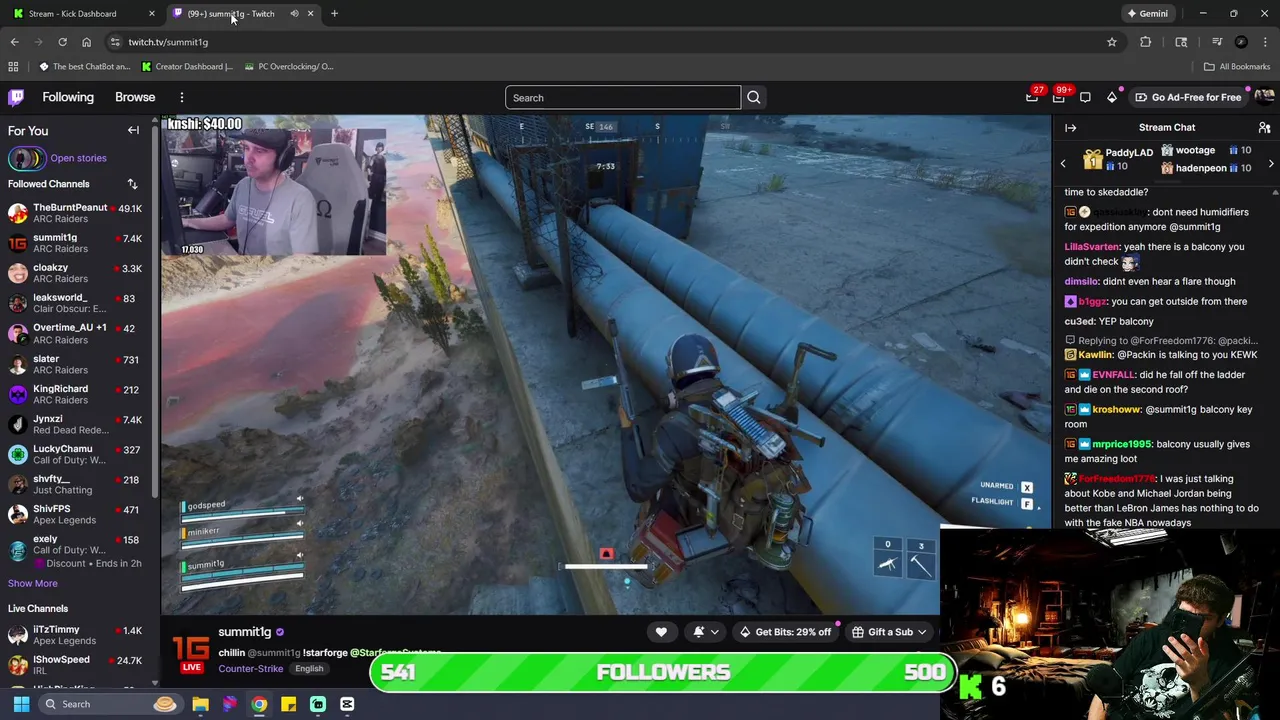Open the chat community users icon
This screenshot has height=720, width=1280.
pos(1264,128)
